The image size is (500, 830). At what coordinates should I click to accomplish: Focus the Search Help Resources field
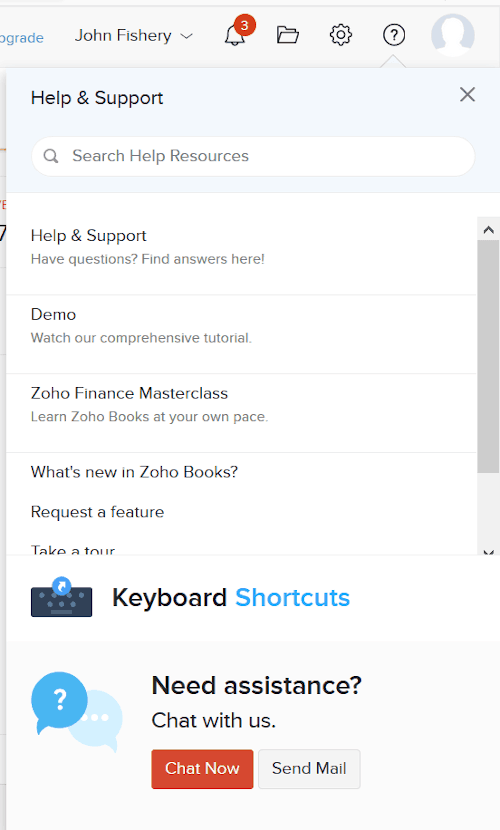(x=253, y=156)
